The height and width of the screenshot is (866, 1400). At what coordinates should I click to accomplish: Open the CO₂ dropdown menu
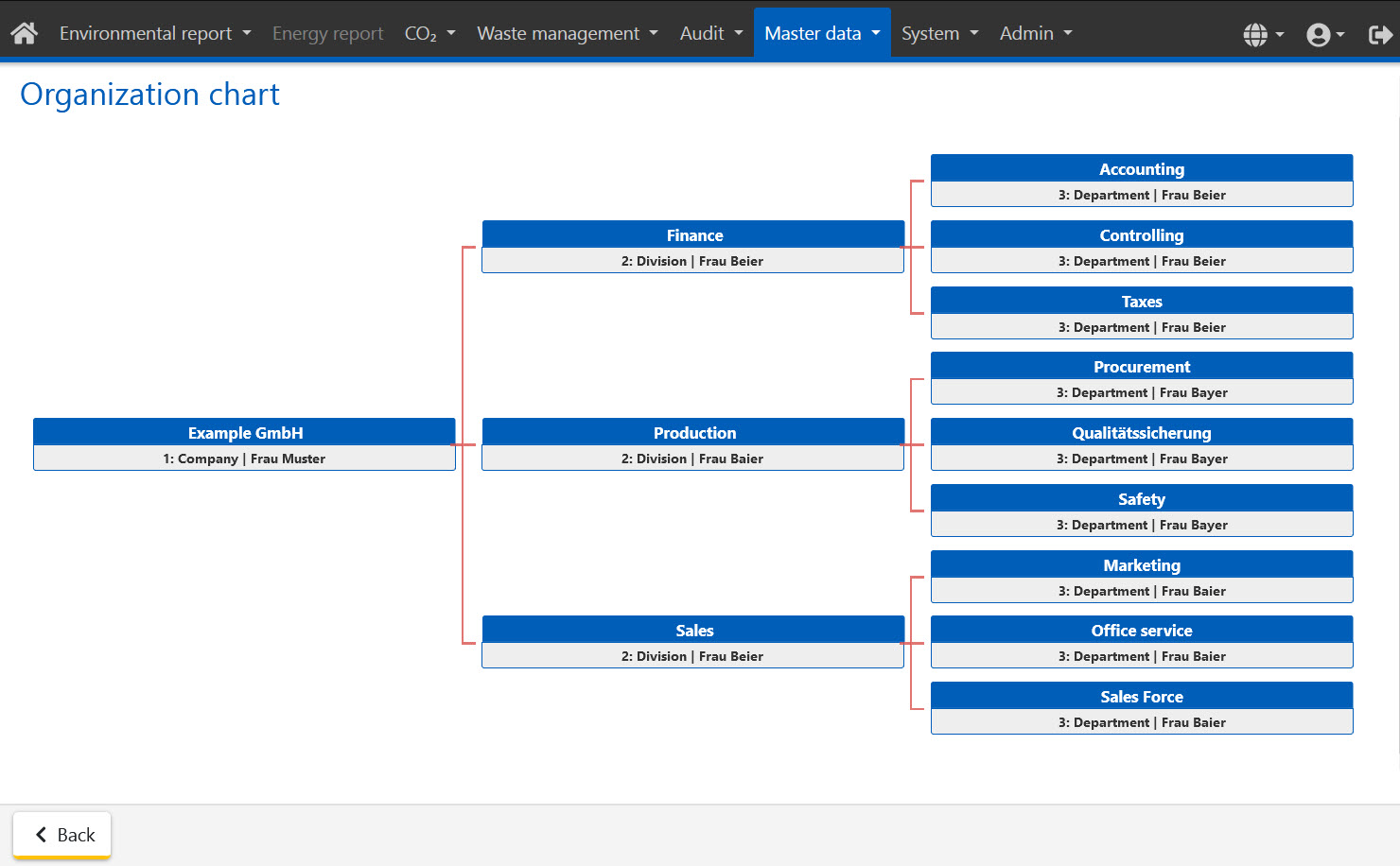(x=429, y=33)
